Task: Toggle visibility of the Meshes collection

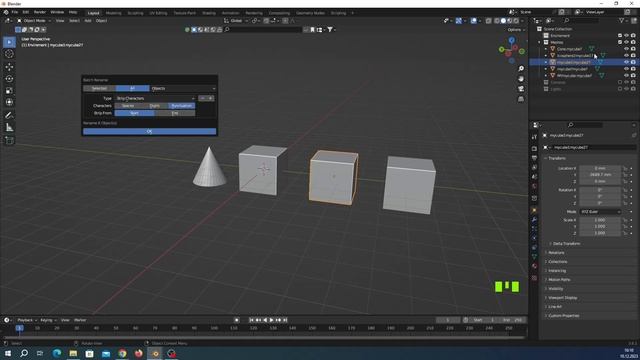Action: [626, 42]
